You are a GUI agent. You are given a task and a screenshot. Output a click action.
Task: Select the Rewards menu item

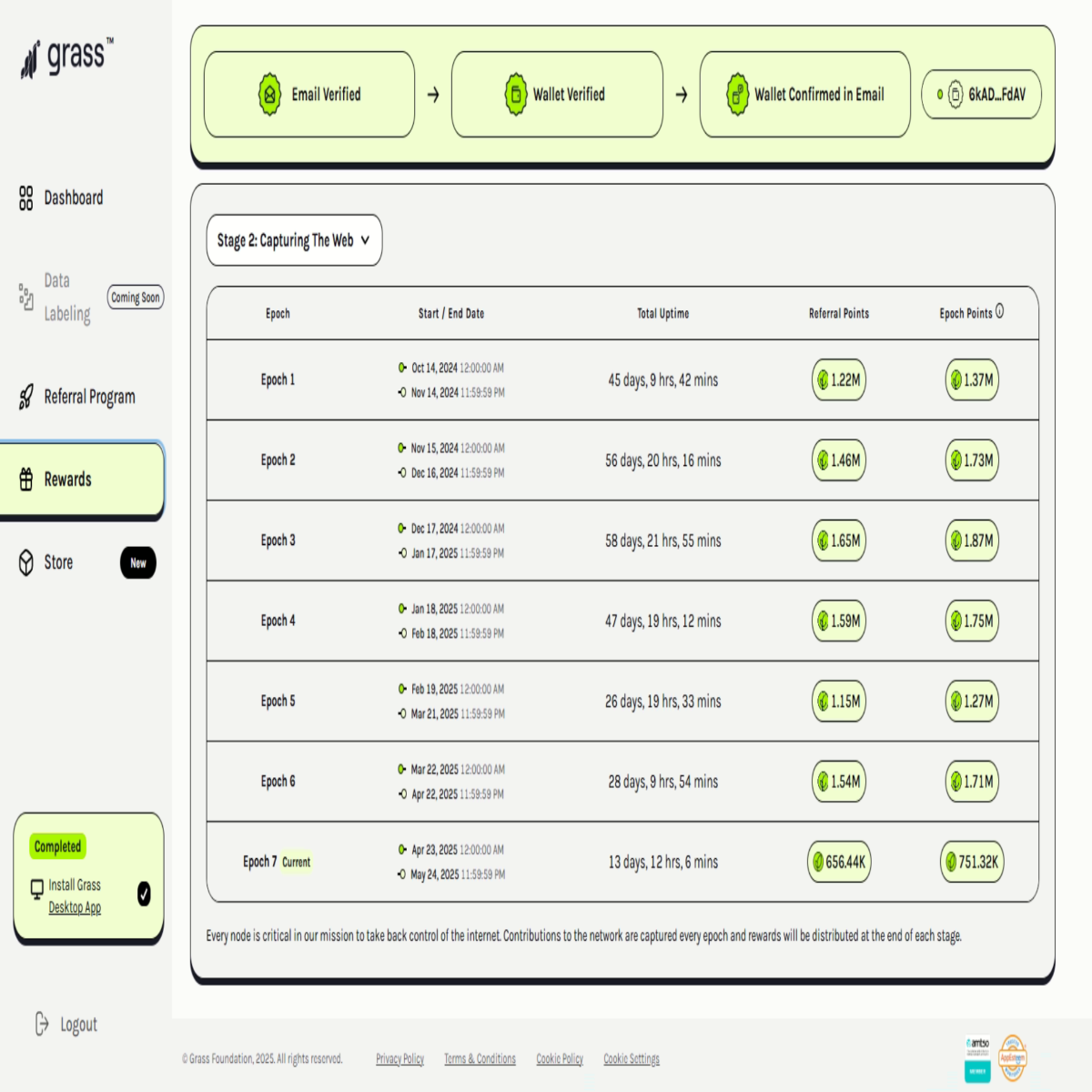click(82, 480)
